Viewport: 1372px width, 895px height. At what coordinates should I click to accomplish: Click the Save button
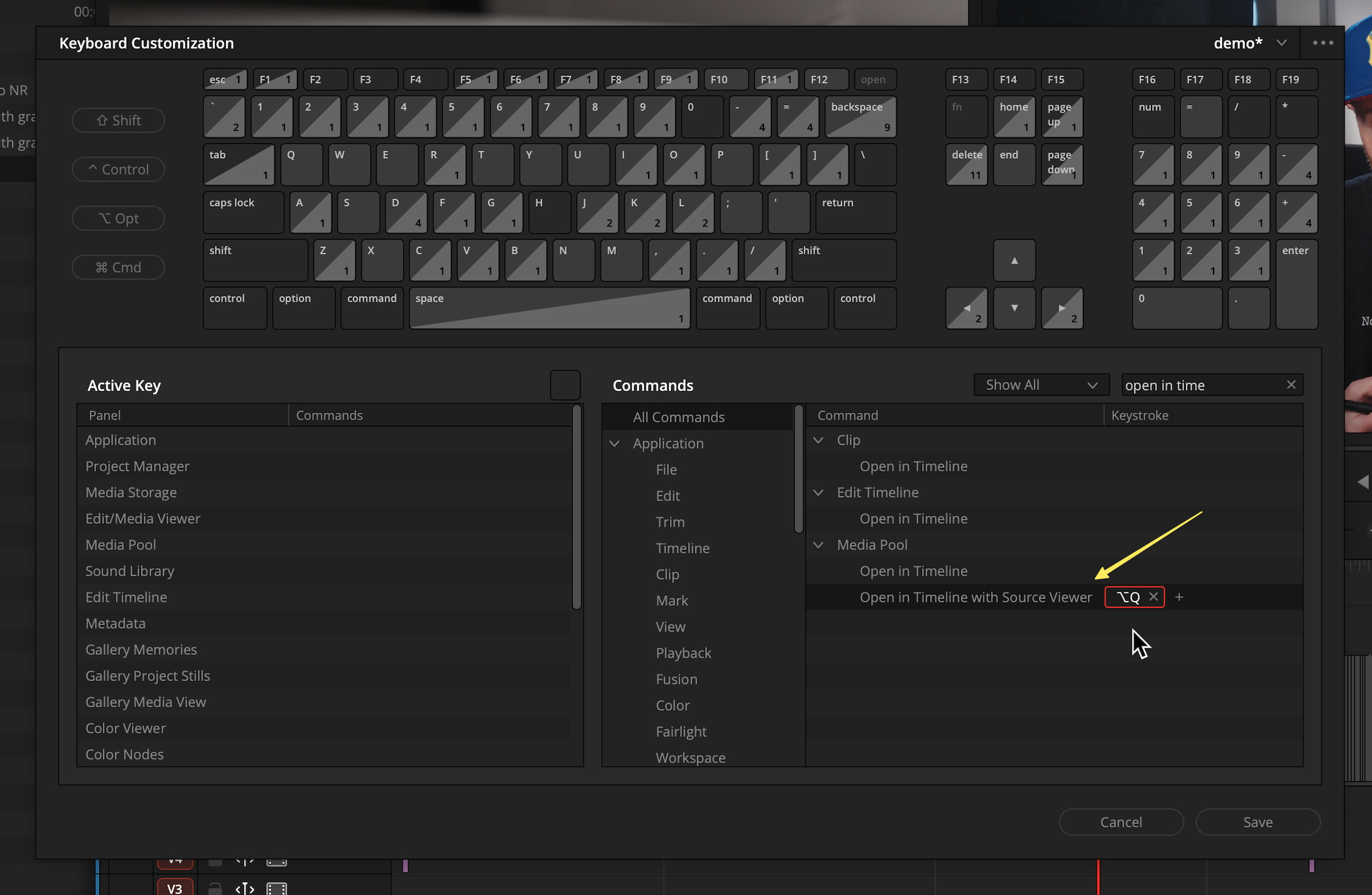(x=1257, y=822)
